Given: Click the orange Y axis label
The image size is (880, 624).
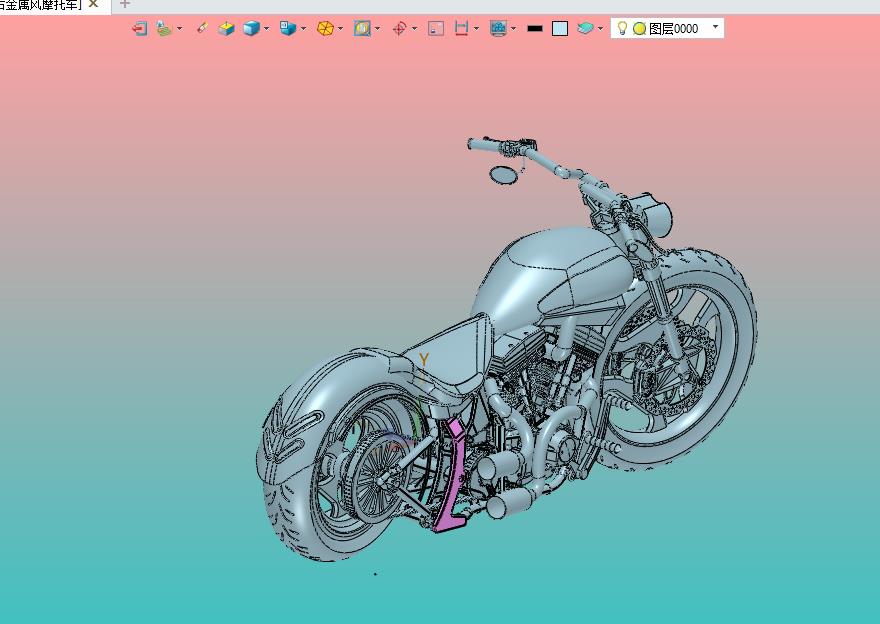Looking at the screenshot, I should [x=424, y=359].
